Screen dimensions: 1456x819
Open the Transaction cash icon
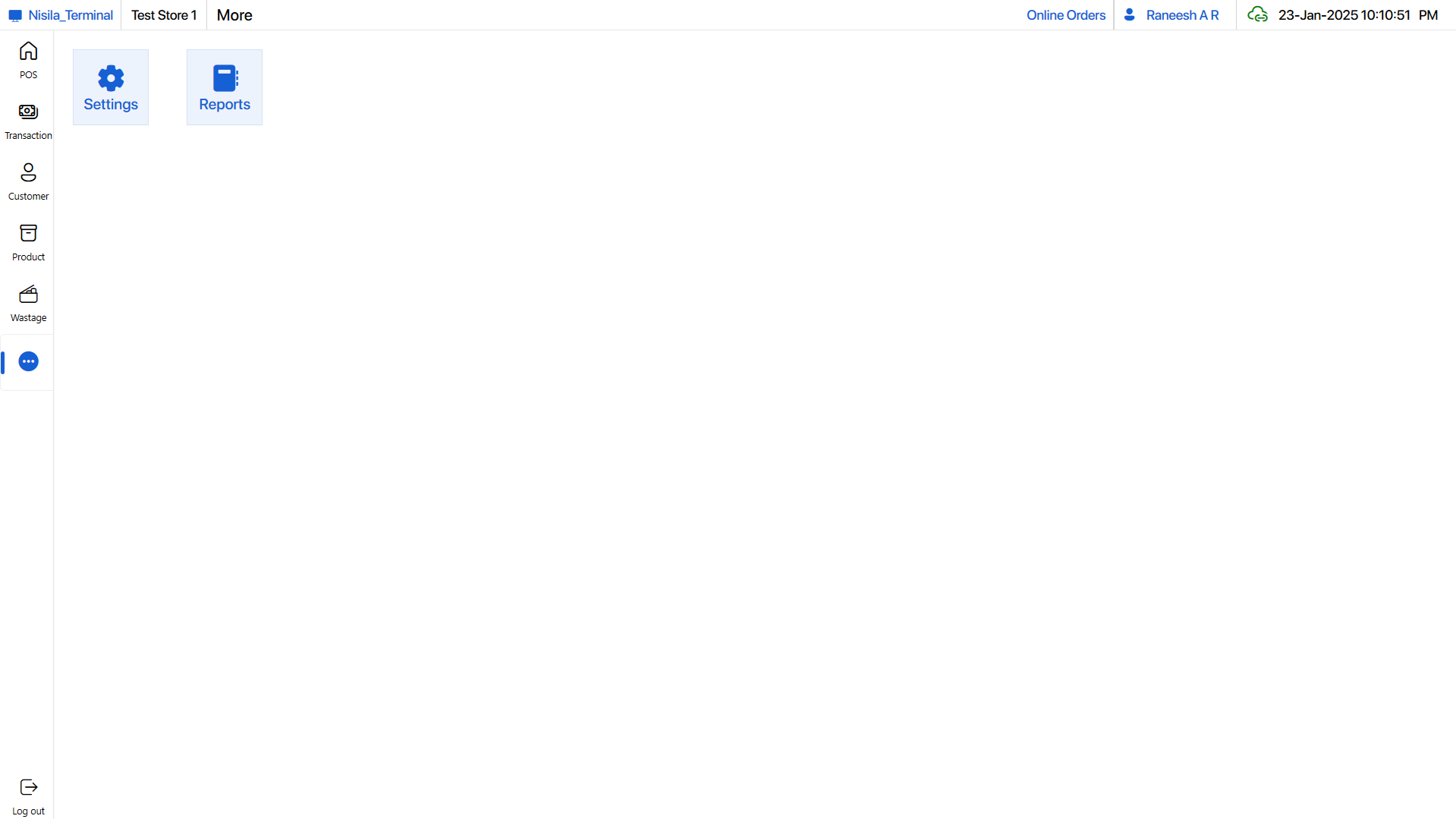(x=28, y=112)
